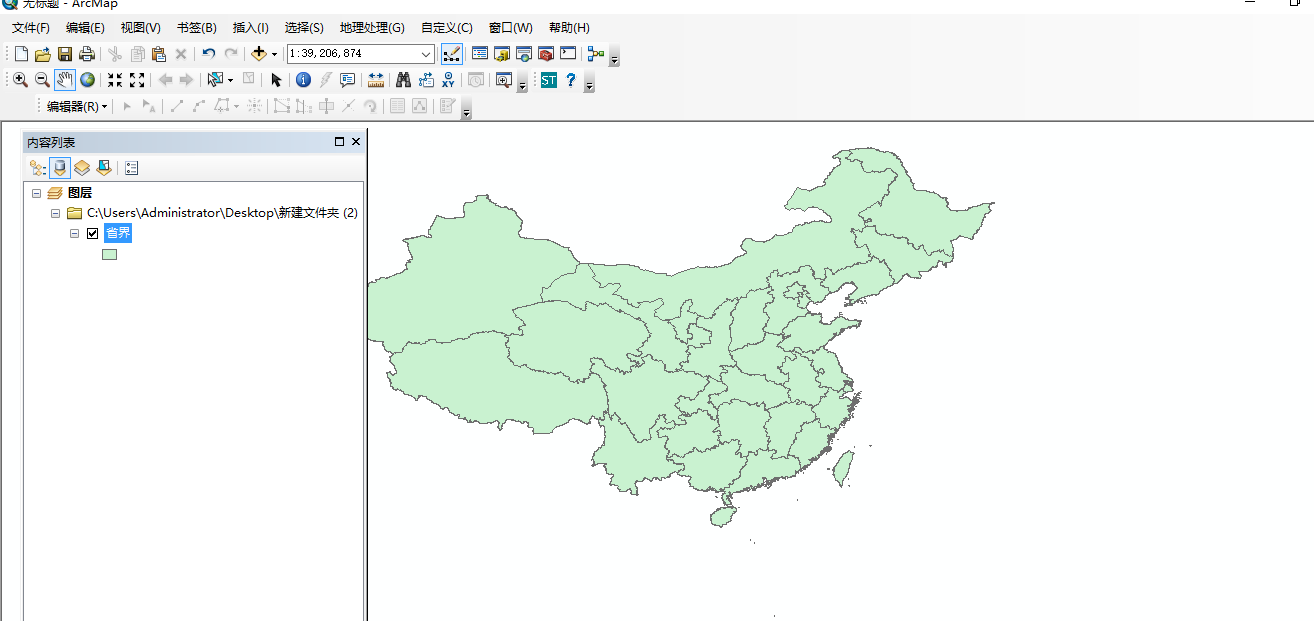Click the green symbol swatch under 省界

coord(110,254)
